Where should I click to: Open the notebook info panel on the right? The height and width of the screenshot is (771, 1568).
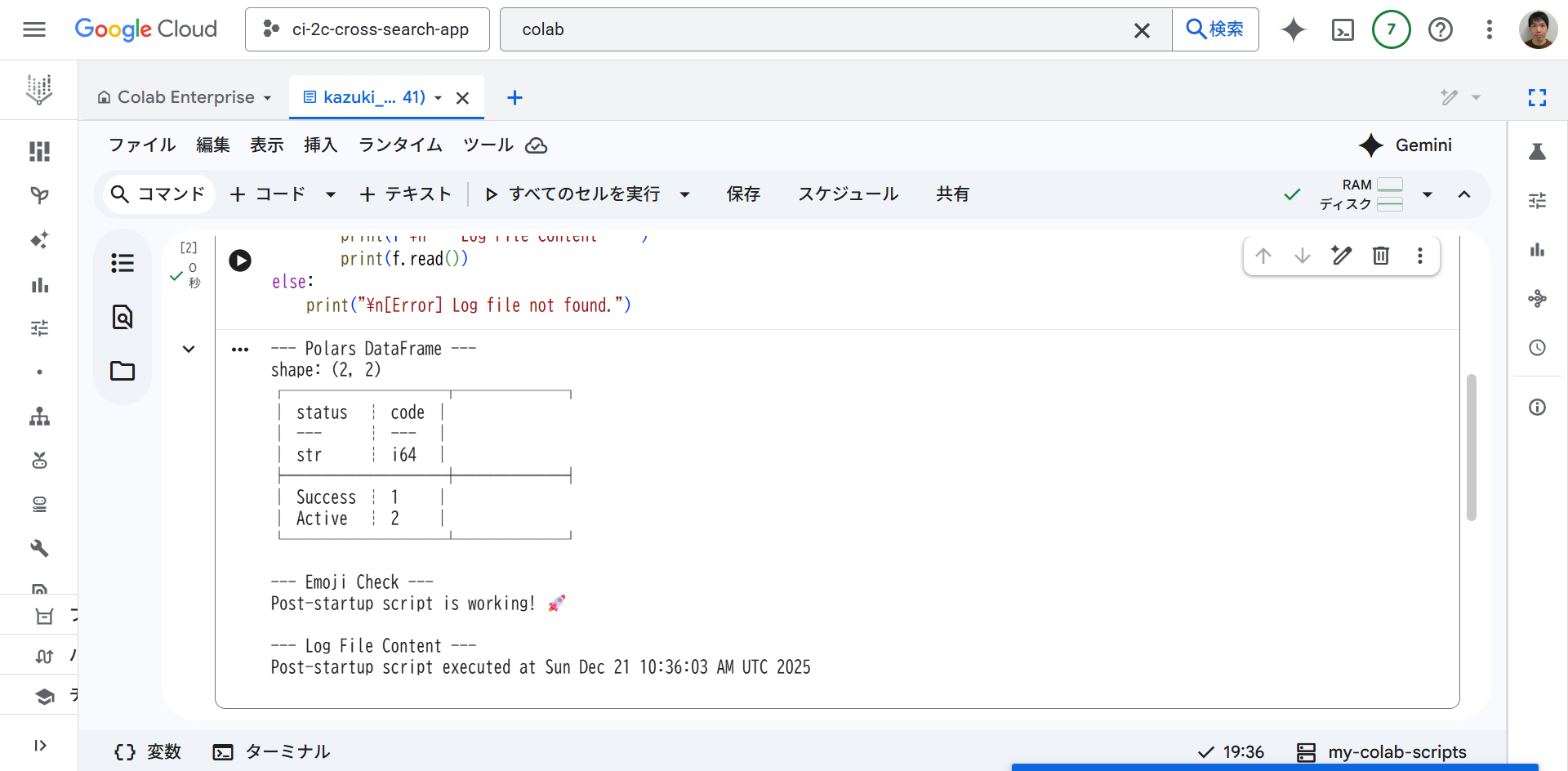tap(1537, 407)
